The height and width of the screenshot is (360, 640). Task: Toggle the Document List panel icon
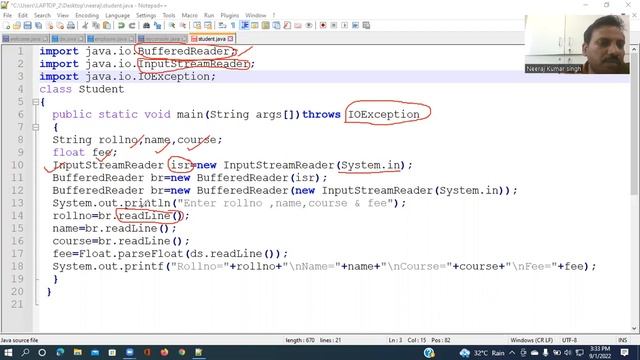(x=276, y=25)
